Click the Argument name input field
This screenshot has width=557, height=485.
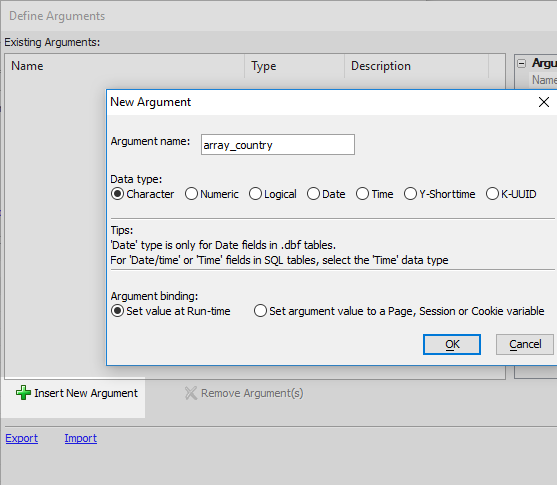(278, 145)
